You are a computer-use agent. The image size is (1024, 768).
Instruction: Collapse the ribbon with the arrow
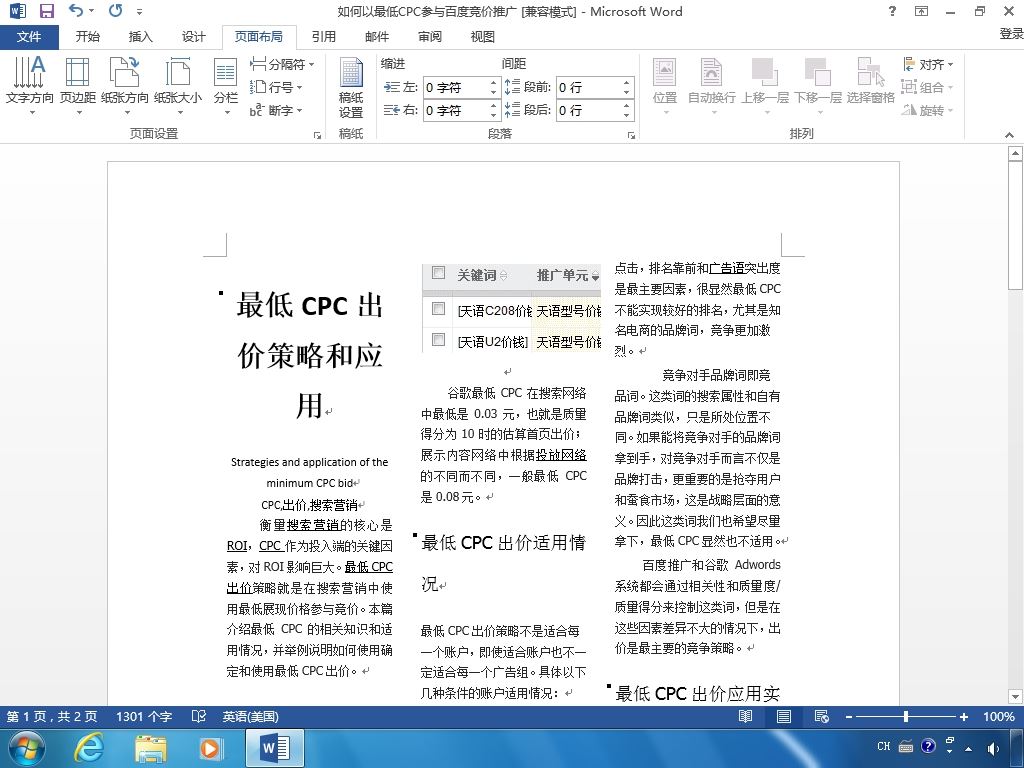(x=1010, y=135)
